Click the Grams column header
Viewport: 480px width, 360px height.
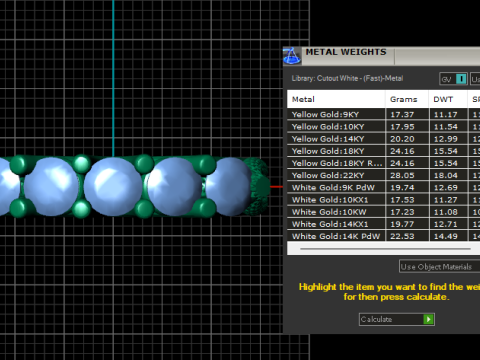click(x=407, y=99)
